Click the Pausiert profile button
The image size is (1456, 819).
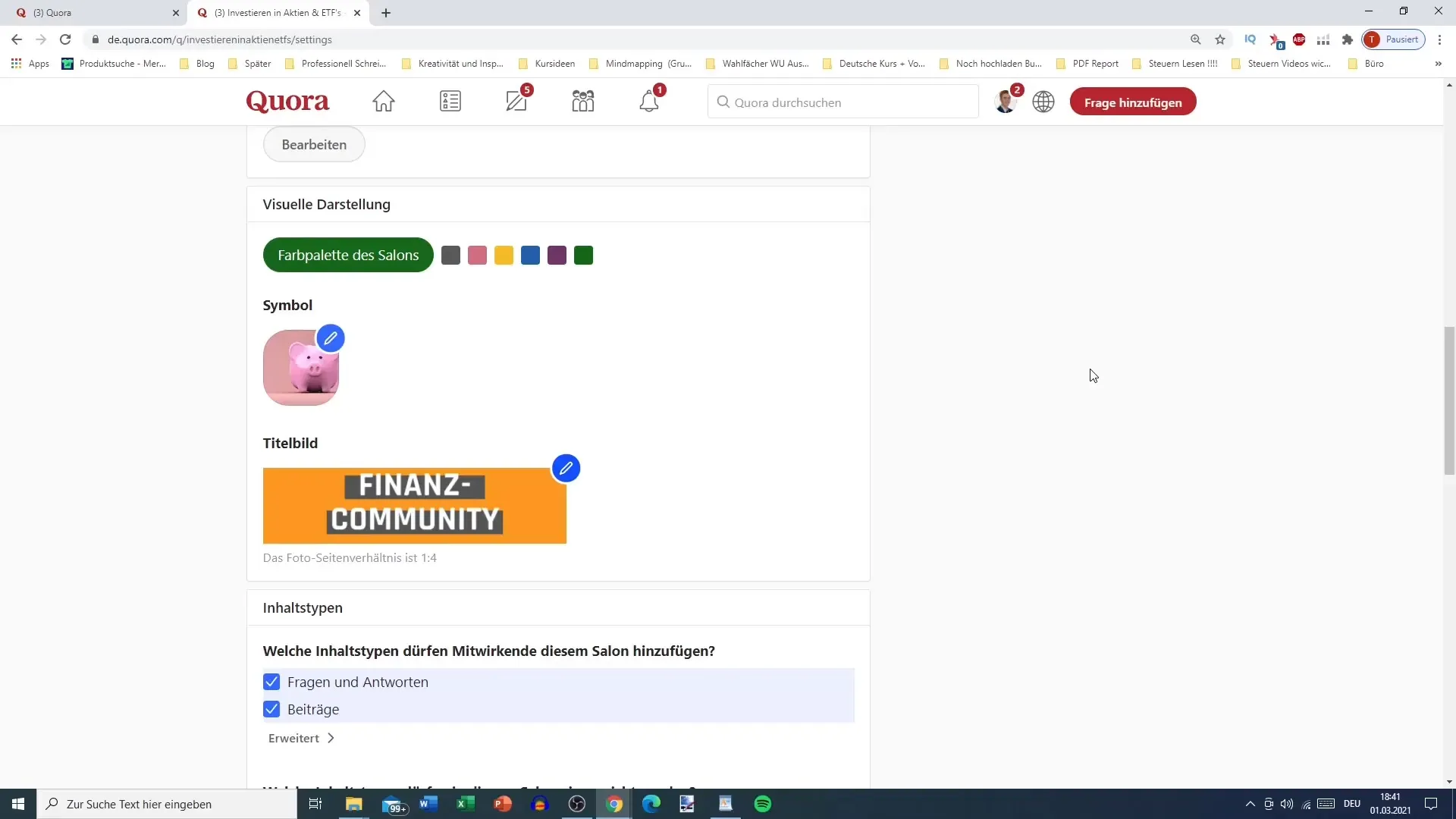point(1394,39)
